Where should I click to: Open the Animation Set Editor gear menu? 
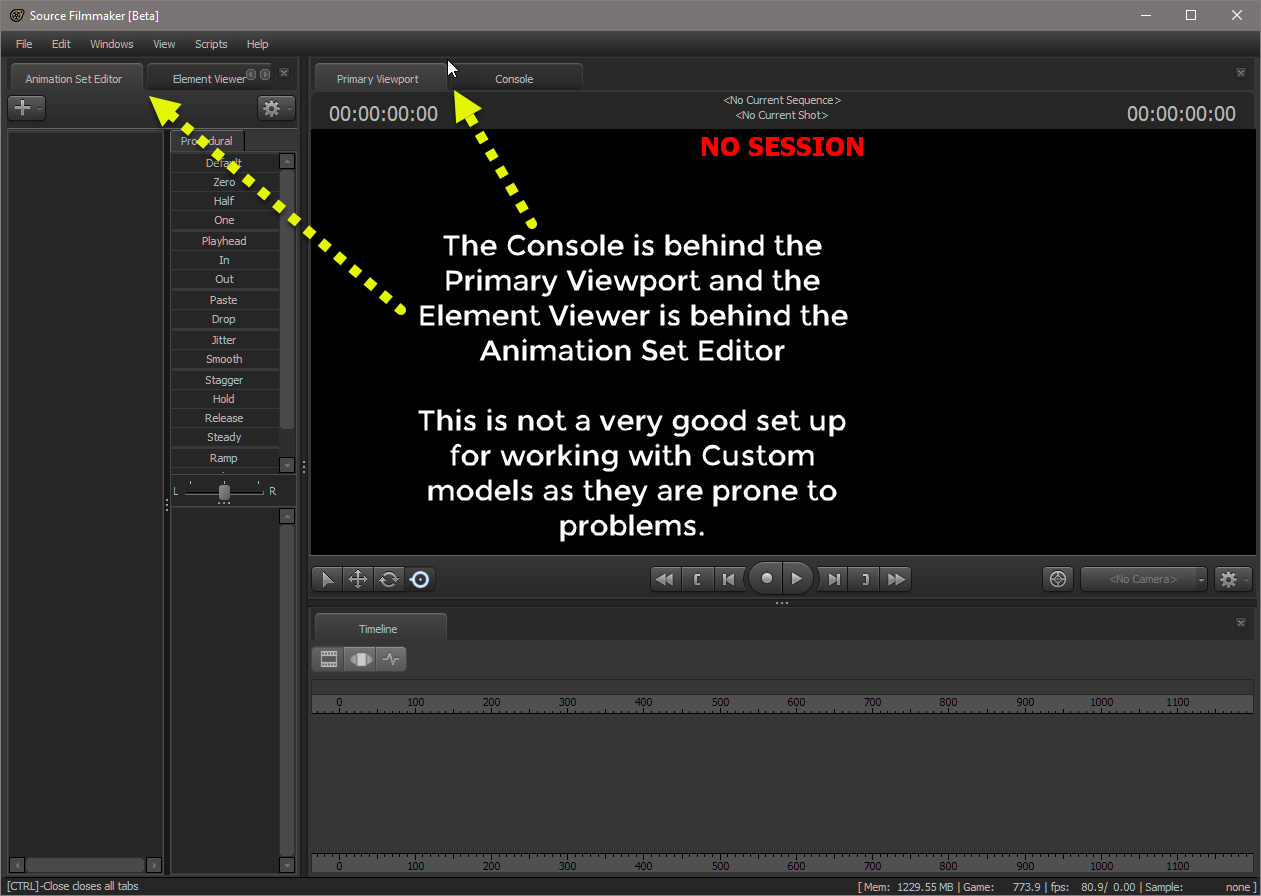click(275, 108)
